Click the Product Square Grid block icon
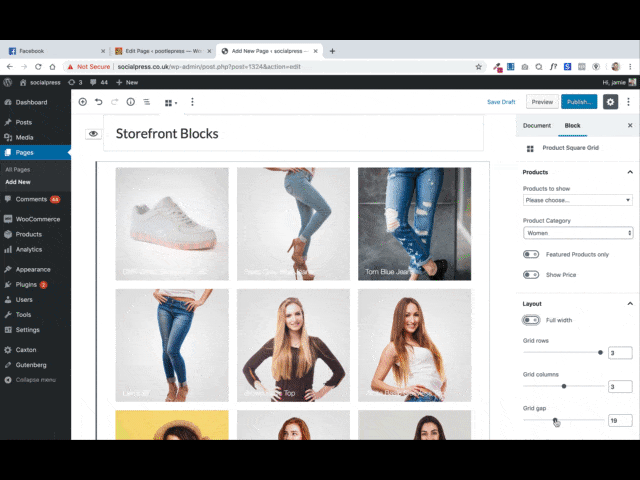This screenshot has width=640, height=480. (x=530, y=149)
